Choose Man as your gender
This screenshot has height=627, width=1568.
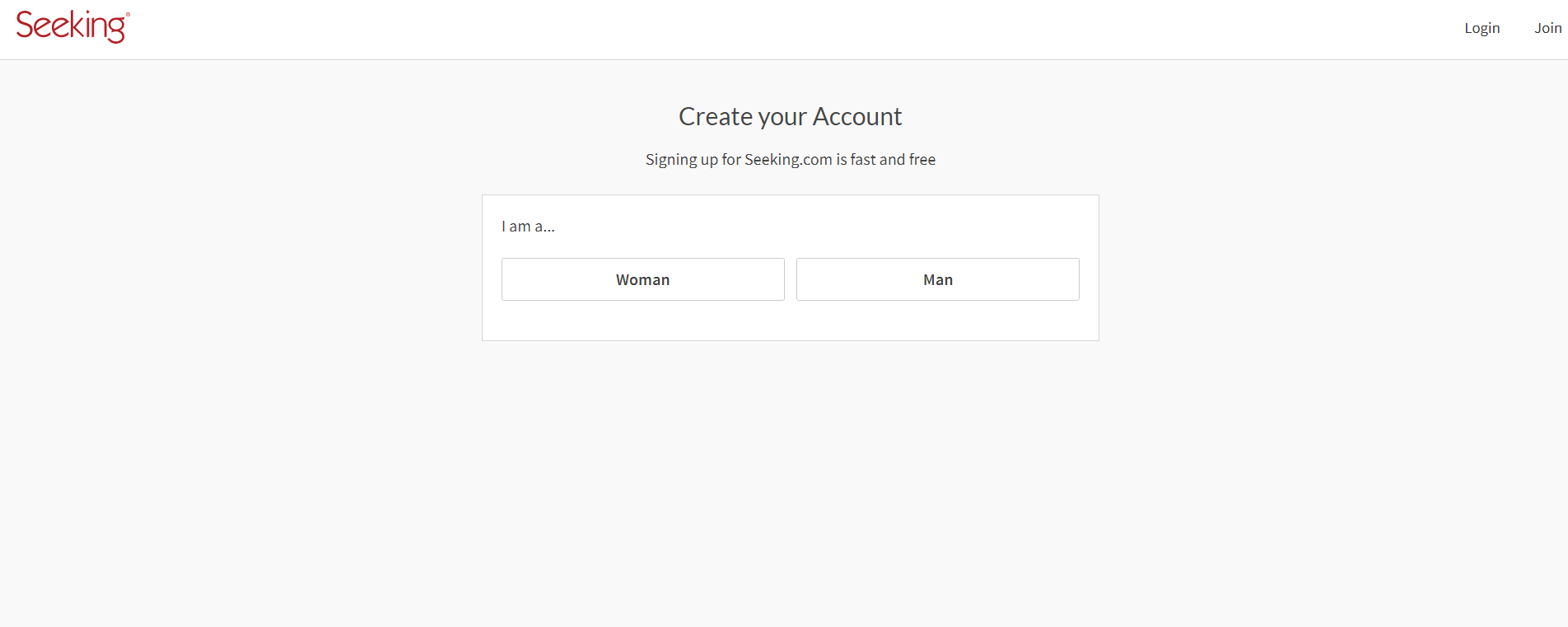(x=937, y=279)
